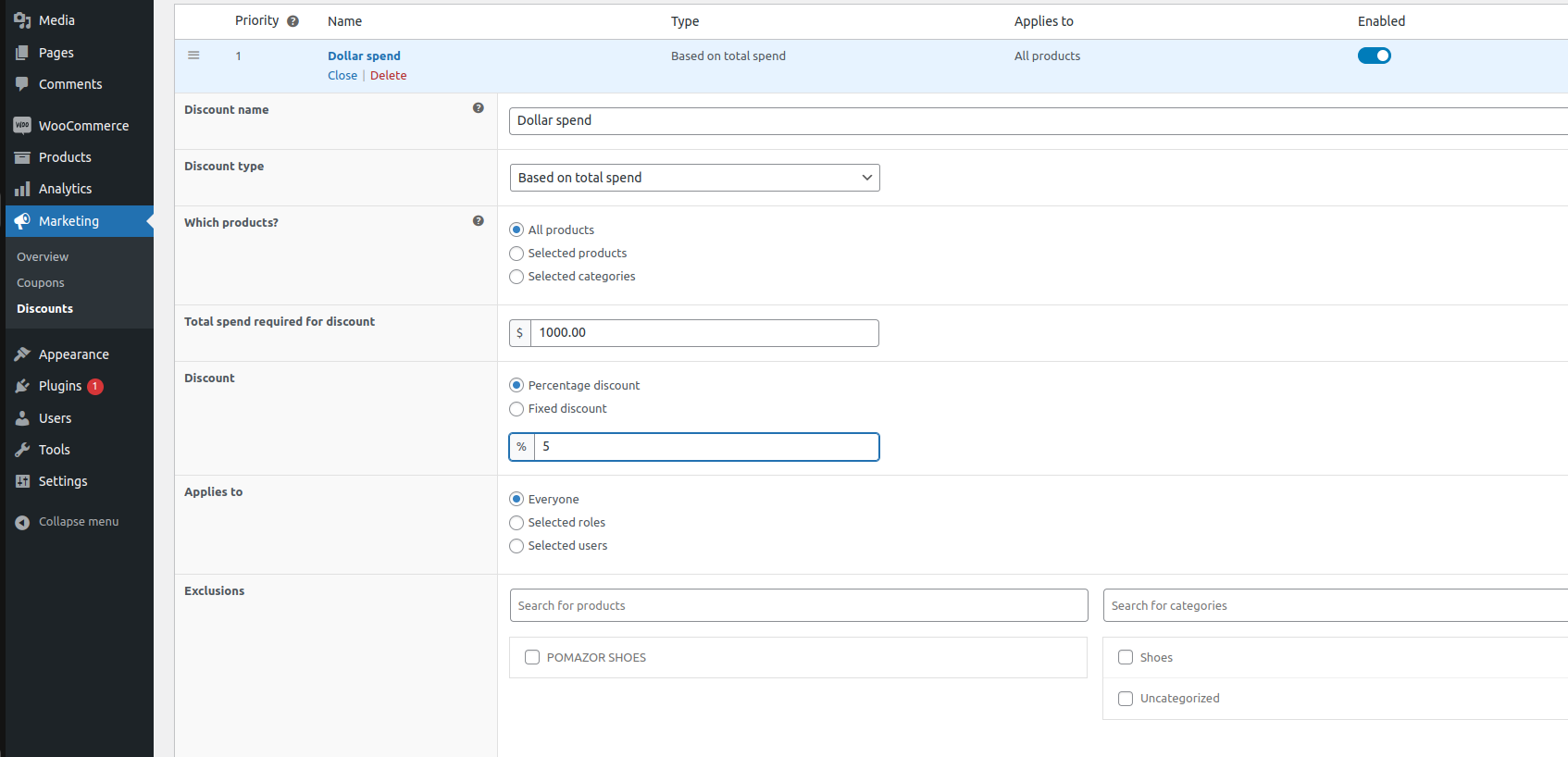This screenshot has height=757, width=1568.
Task: Click the Appearance paintbrush icon
Action: click(22, 354)
